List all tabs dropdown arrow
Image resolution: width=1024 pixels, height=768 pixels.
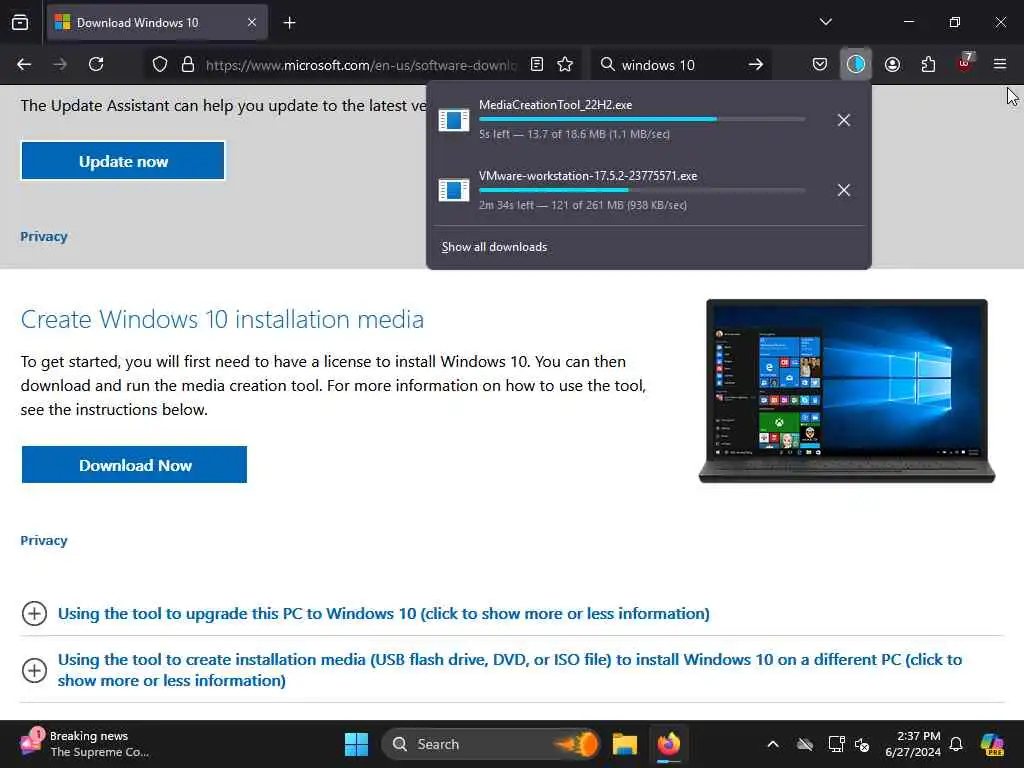click(x=825, y=22)
